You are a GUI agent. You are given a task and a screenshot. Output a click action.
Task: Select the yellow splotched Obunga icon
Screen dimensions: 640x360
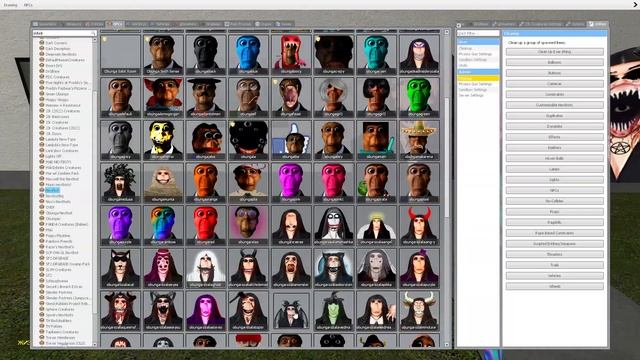tap(163, 140)
